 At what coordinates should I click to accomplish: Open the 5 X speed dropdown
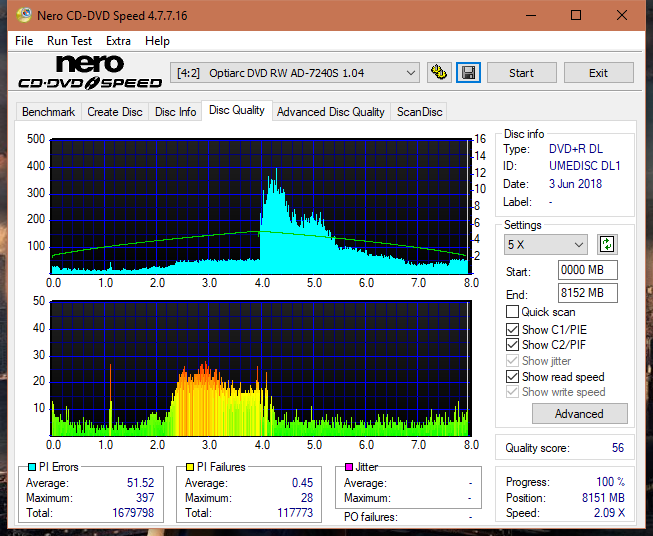pos(546,244)
